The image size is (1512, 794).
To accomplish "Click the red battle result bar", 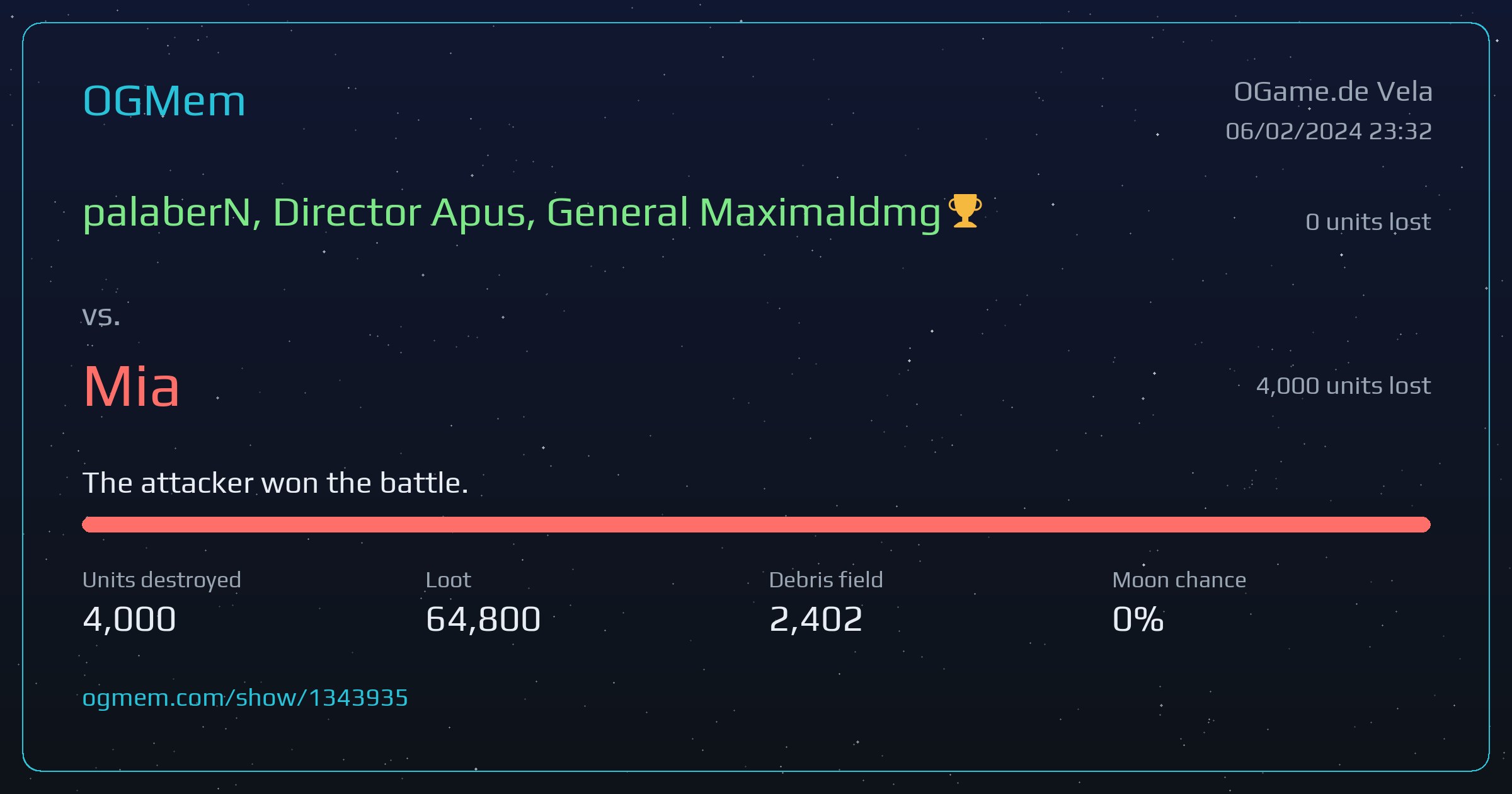I will coord(756,524).
